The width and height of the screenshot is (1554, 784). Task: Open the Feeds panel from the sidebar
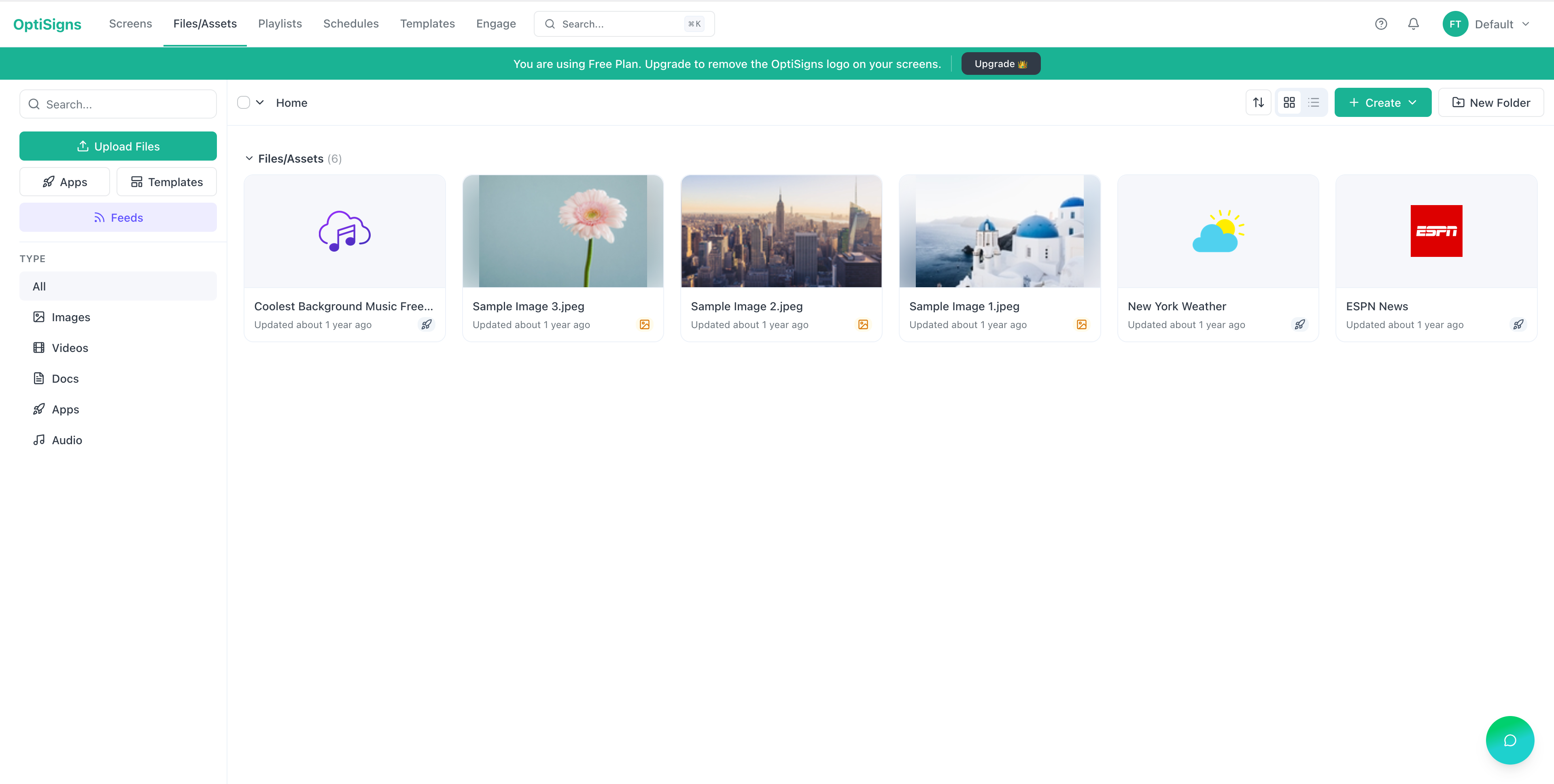(x=118, y=217)
